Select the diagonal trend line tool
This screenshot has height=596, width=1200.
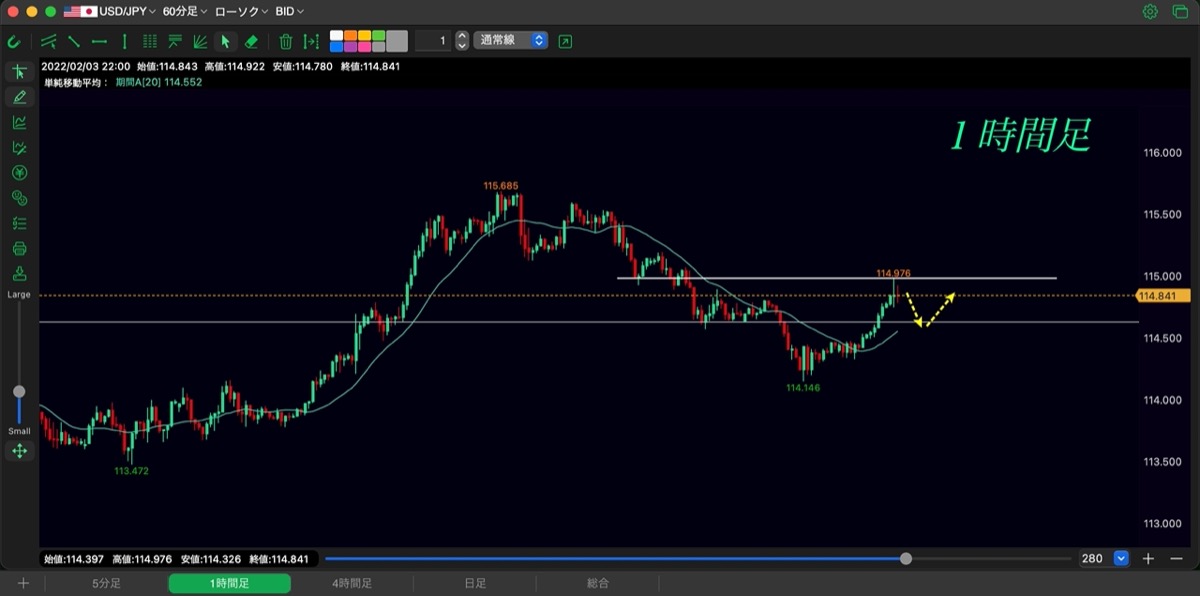tap(74, 41)
